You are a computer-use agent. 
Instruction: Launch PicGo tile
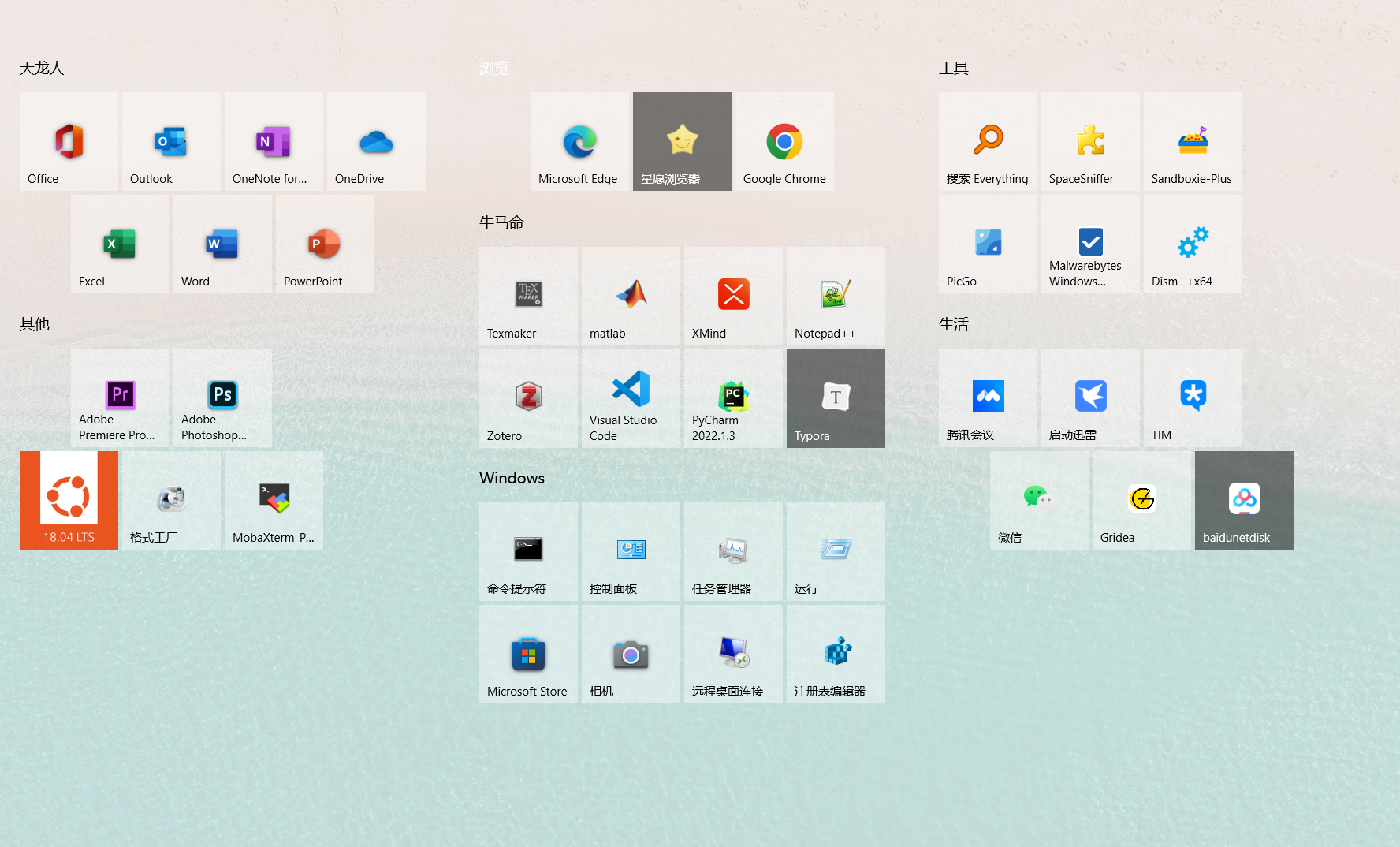click(x=988, y=244)
